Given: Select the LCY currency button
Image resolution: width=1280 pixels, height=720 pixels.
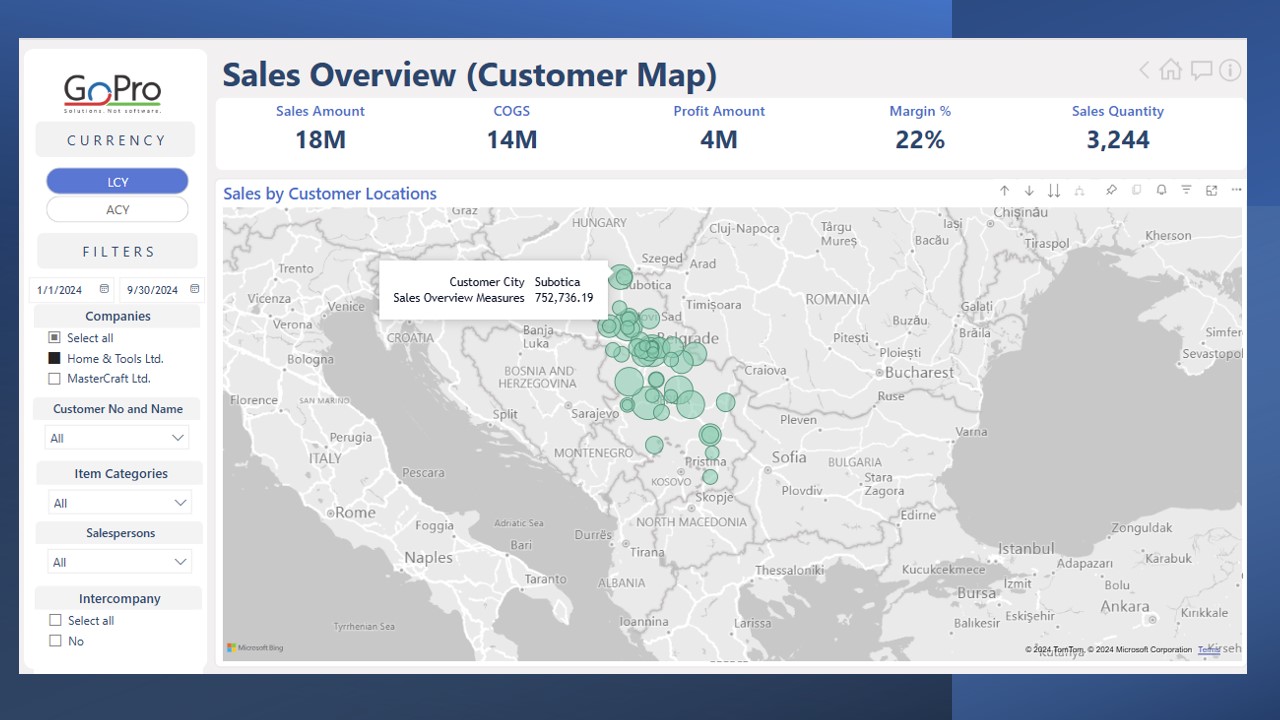Looking at the screenshot, I should tap(117, 182).
